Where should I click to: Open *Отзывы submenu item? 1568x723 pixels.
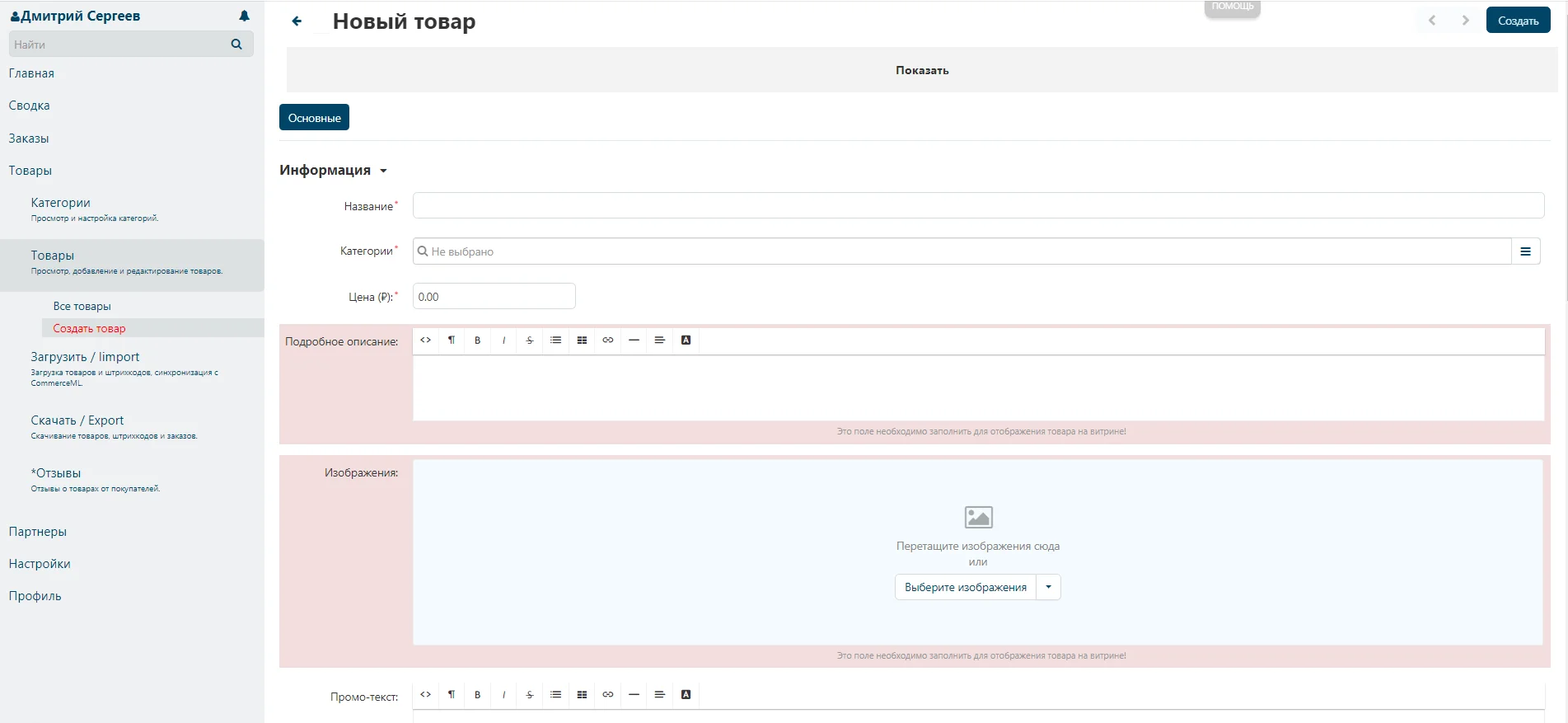click(56, 473)
